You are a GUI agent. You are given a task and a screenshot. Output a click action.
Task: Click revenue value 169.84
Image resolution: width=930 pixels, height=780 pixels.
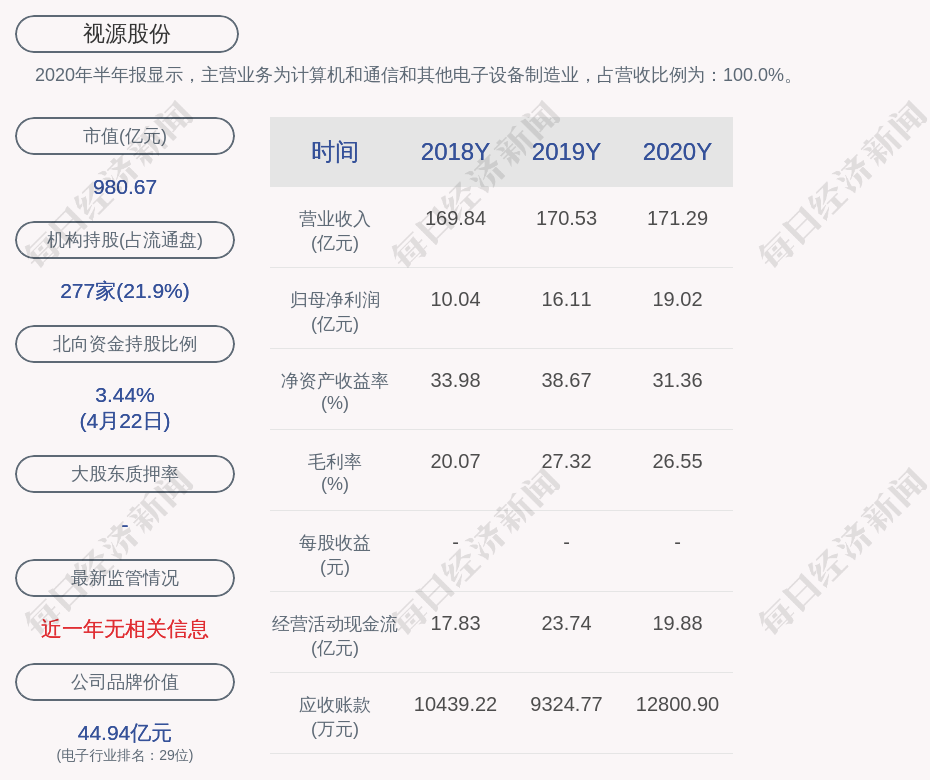(x=456, y=218)
